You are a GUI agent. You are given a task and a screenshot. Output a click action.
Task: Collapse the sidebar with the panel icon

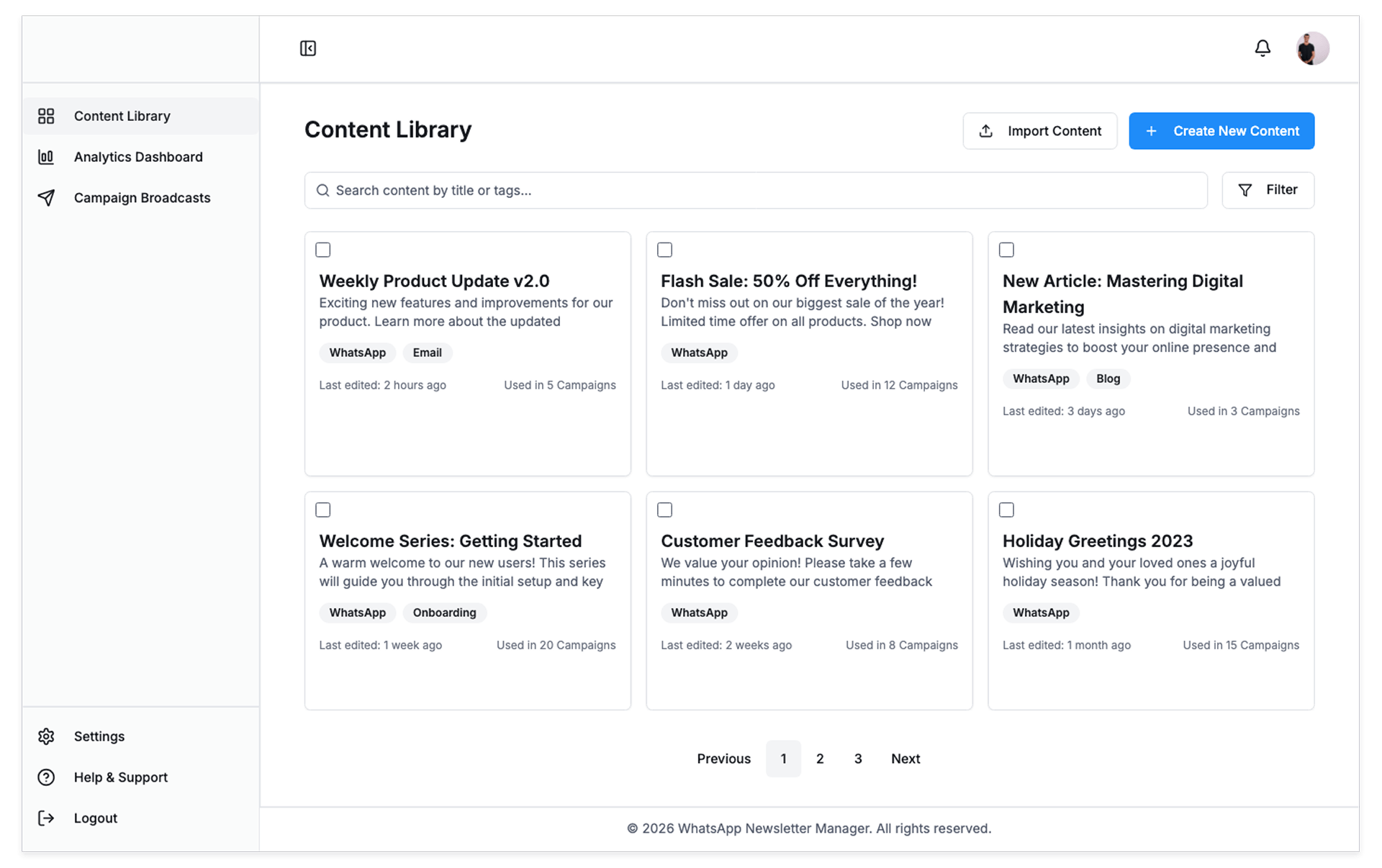tap(308, 48)
